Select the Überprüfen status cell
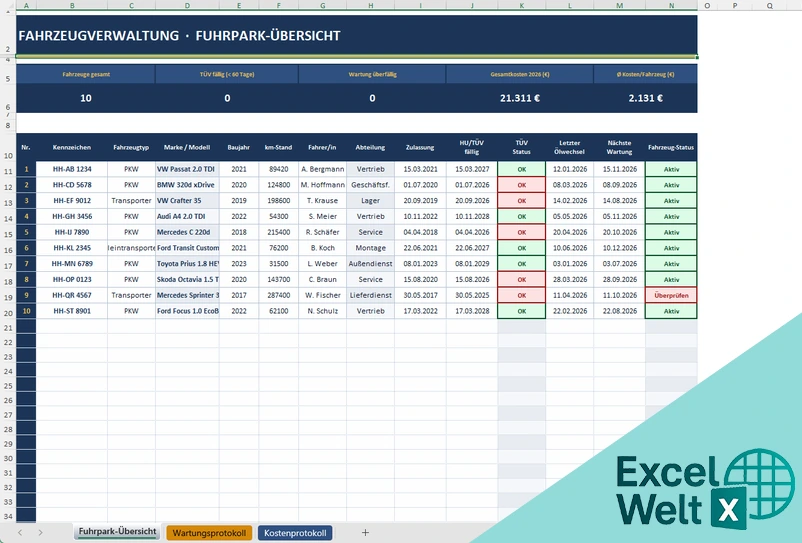The height and width of the screenshot is (543, 802). tap(671, 295)
